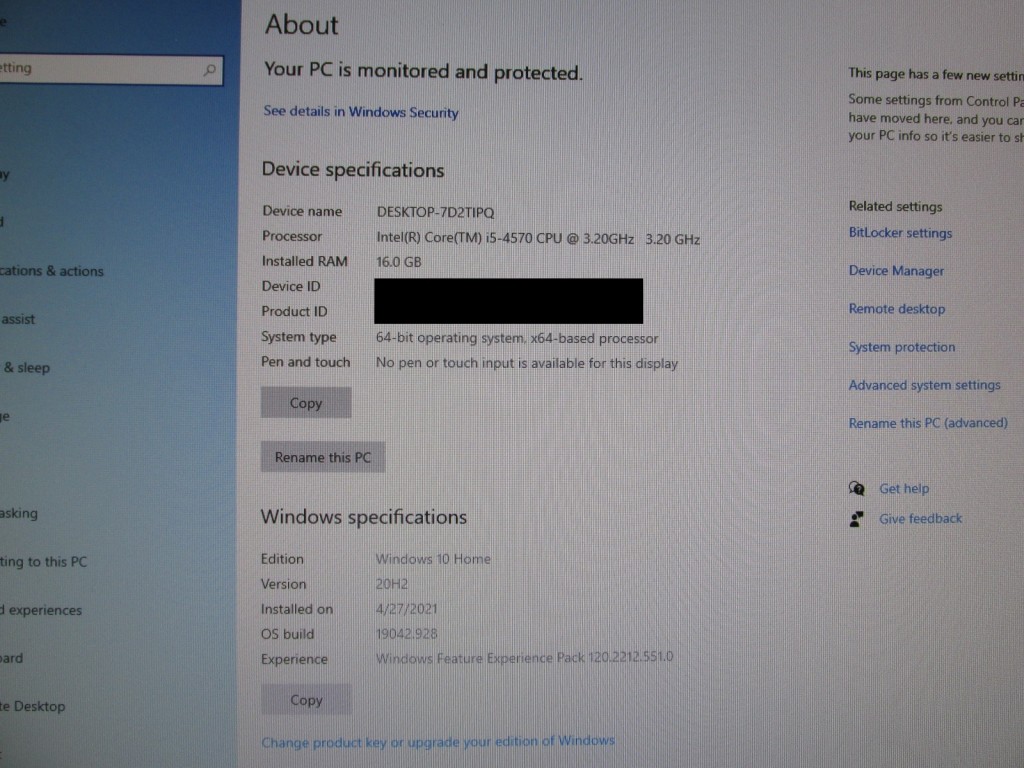Screen dimensions: 1024x768
Task: Select Projecting to this PC in sidebar
Action: pyautogui.click(x=43, y=562)
